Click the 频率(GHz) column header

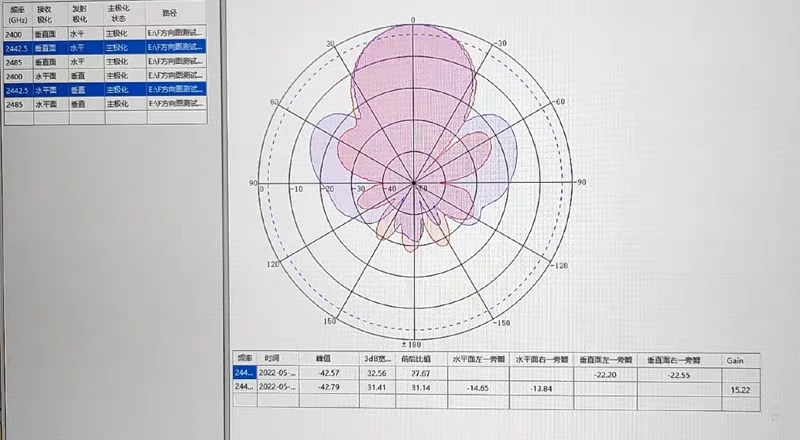pyautogui.click(x=17, y=15)
